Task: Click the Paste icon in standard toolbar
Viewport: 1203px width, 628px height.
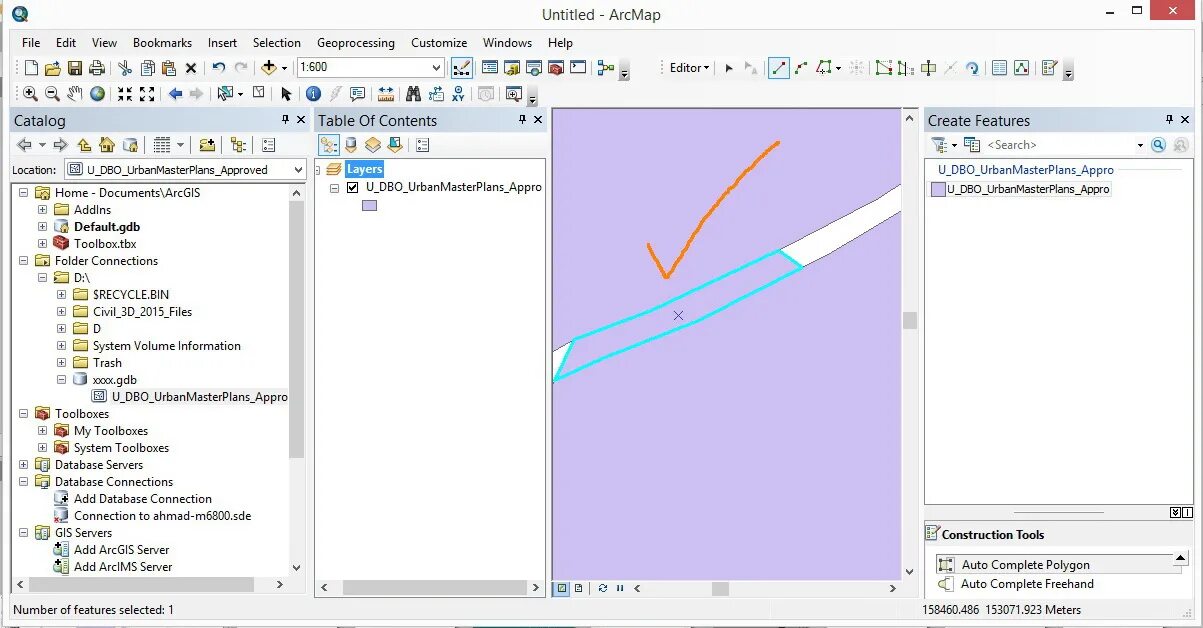Action: coord(169,68)
